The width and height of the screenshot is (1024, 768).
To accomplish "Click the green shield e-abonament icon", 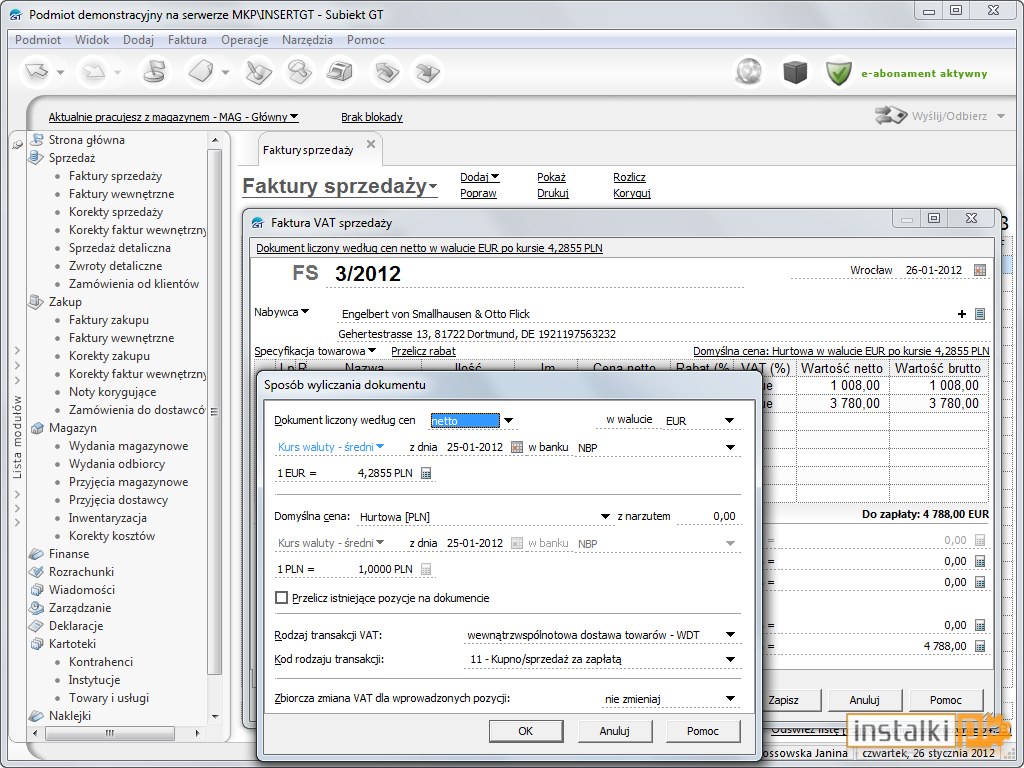I will [838, 72].
